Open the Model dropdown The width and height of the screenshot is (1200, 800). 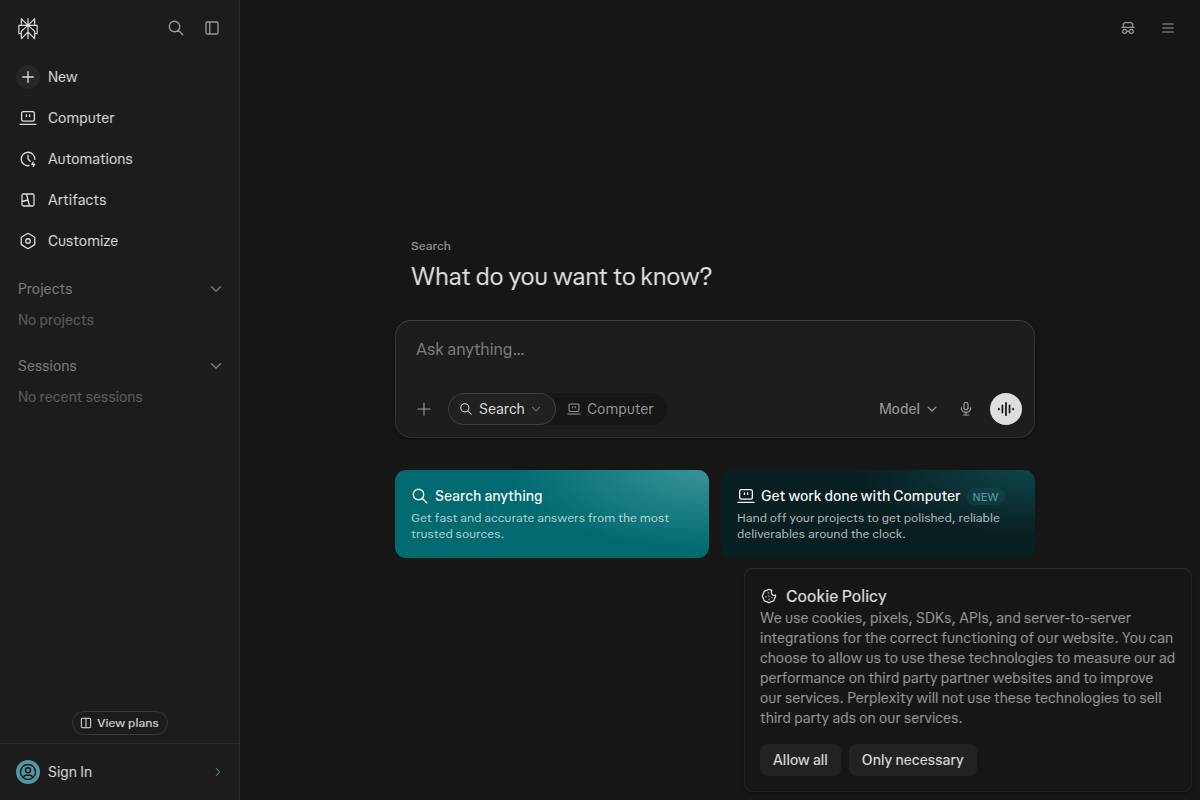[x=908, y=409]
